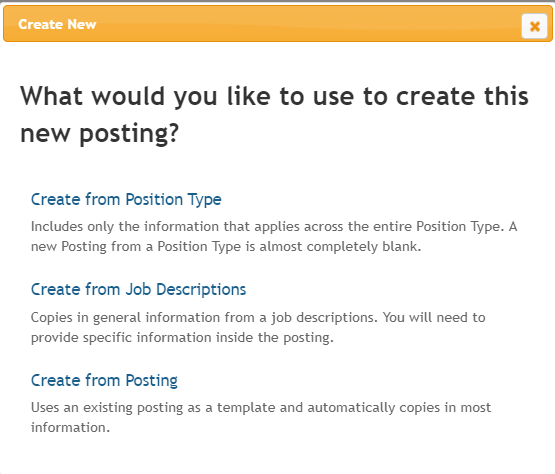555x474 pixels.
Task: Select the Create from Posting link
Action: (104, 381)
